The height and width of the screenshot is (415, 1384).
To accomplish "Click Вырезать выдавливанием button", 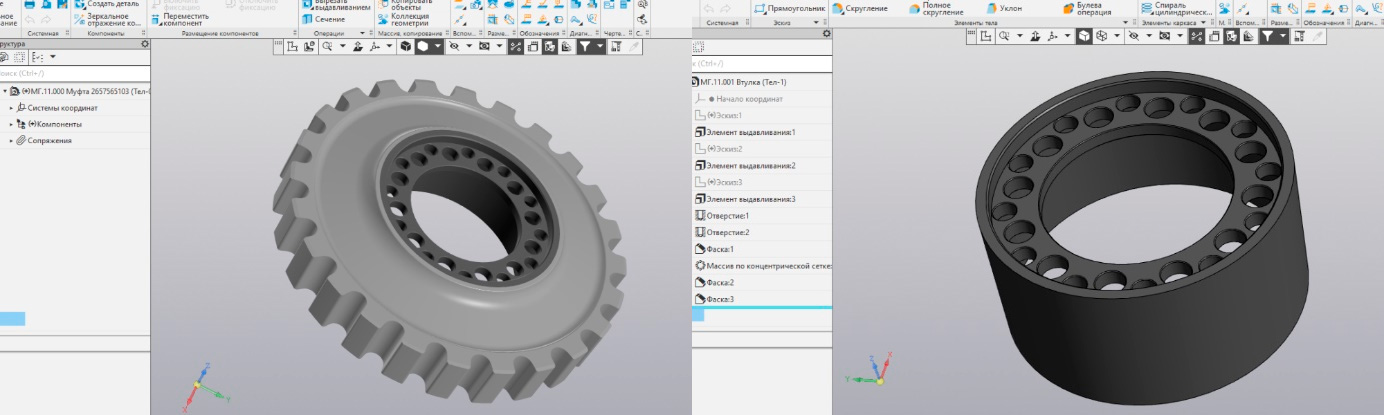I will coord(337,5).
